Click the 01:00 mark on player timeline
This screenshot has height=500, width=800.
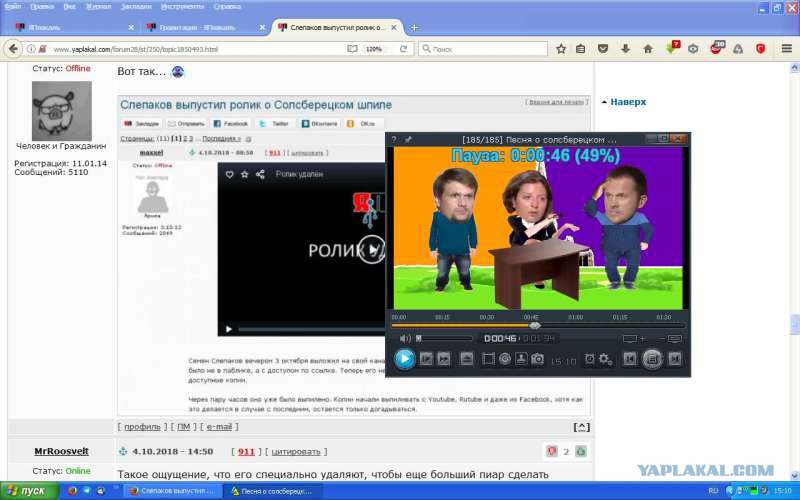point(576,317)
